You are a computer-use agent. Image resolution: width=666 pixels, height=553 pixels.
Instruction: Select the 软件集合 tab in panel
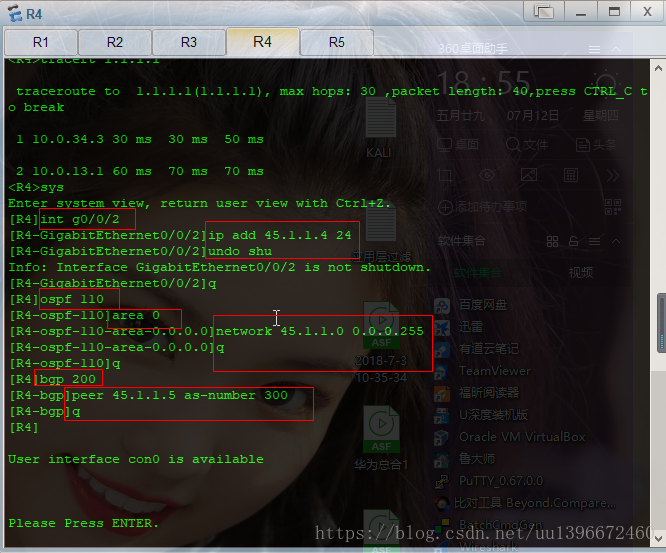click(x=477, y=273)
